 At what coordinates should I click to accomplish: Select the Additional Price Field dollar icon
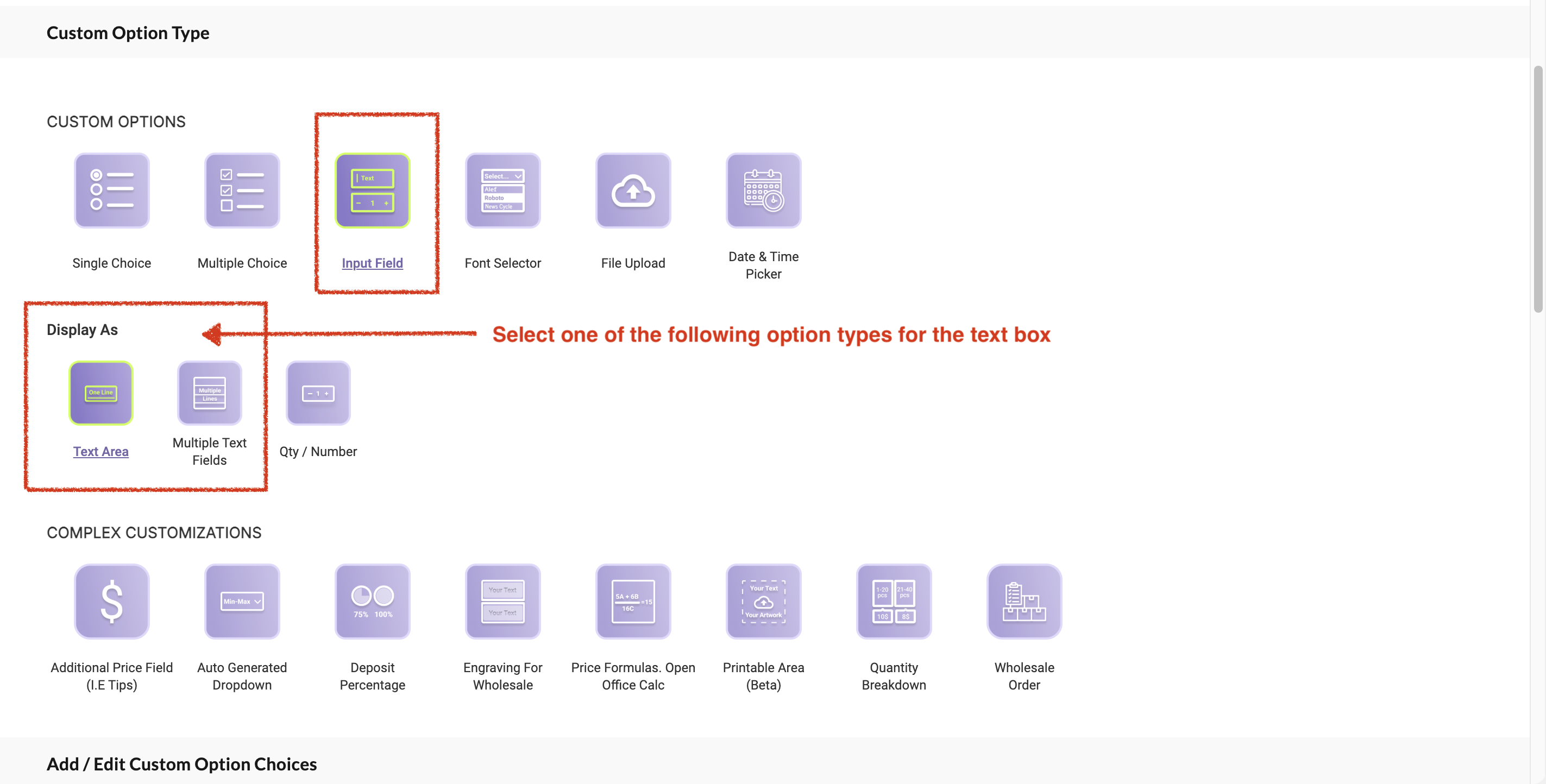(111, 601)
